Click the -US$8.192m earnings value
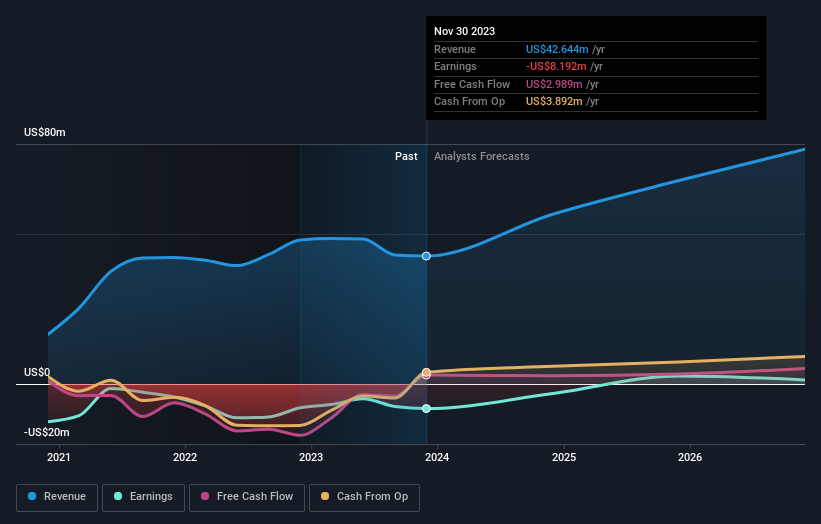This screenshot has height=524, width=821. pos(556,66)
